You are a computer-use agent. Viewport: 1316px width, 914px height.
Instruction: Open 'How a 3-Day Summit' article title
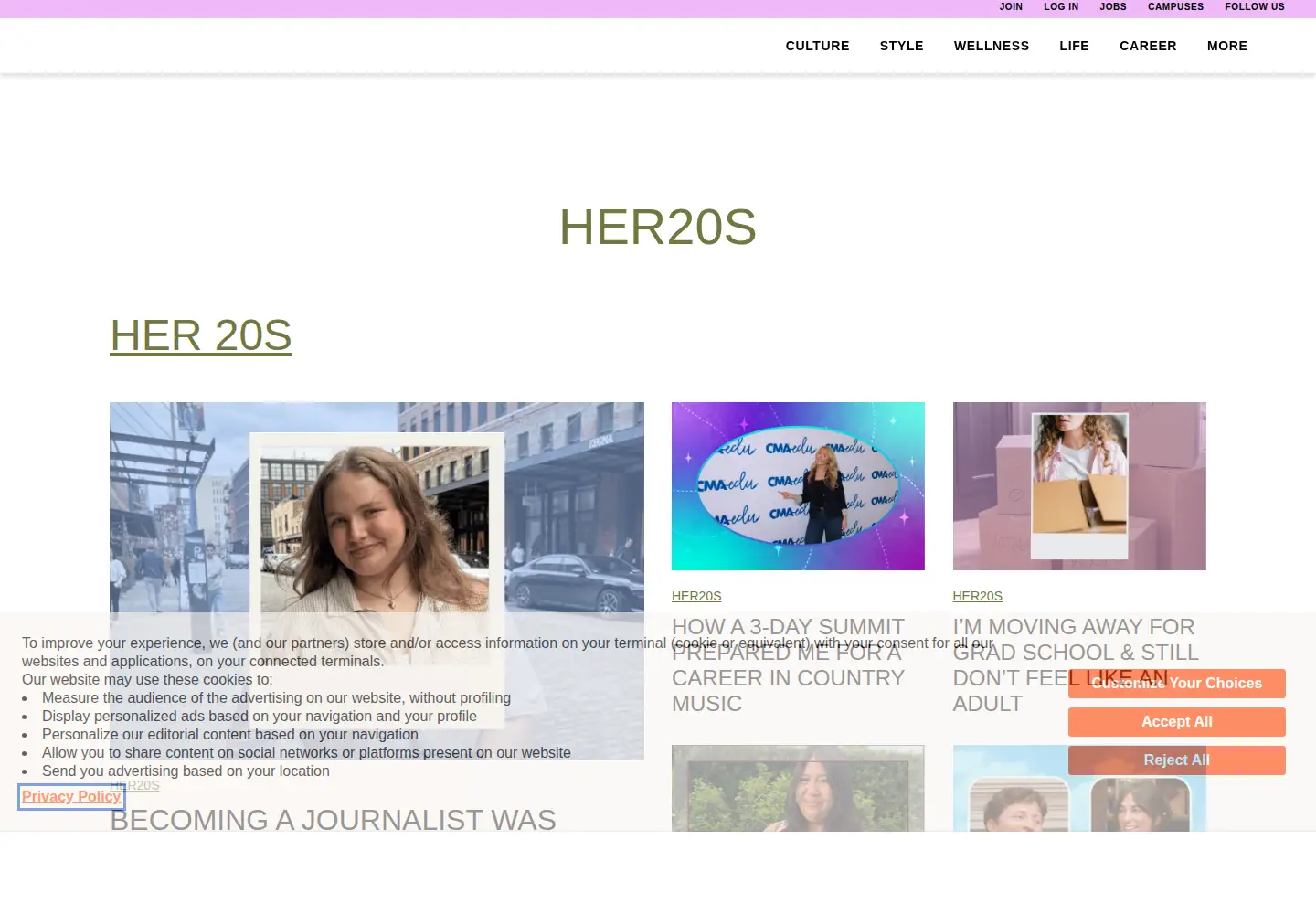point(788,665)
